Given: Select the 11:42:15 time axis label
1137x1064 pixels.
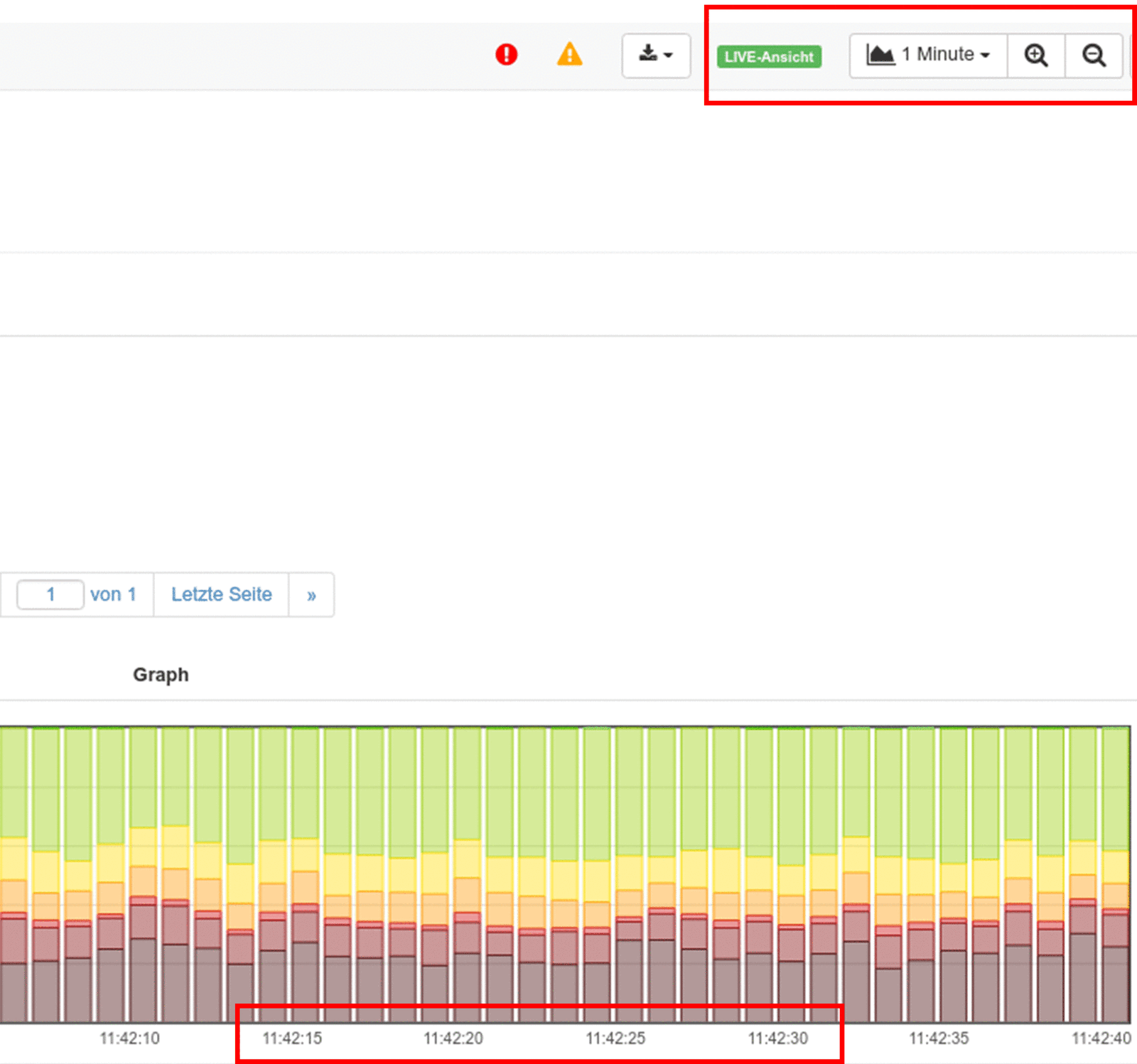Looking at the screenshot, I should click(292, 1038).
